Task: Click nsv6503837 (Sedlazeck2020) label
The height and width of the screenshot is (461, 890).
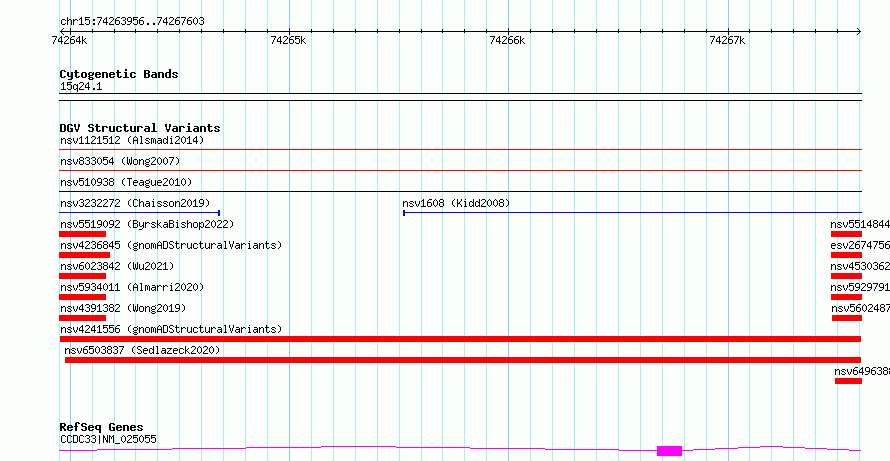Action: 142,350
